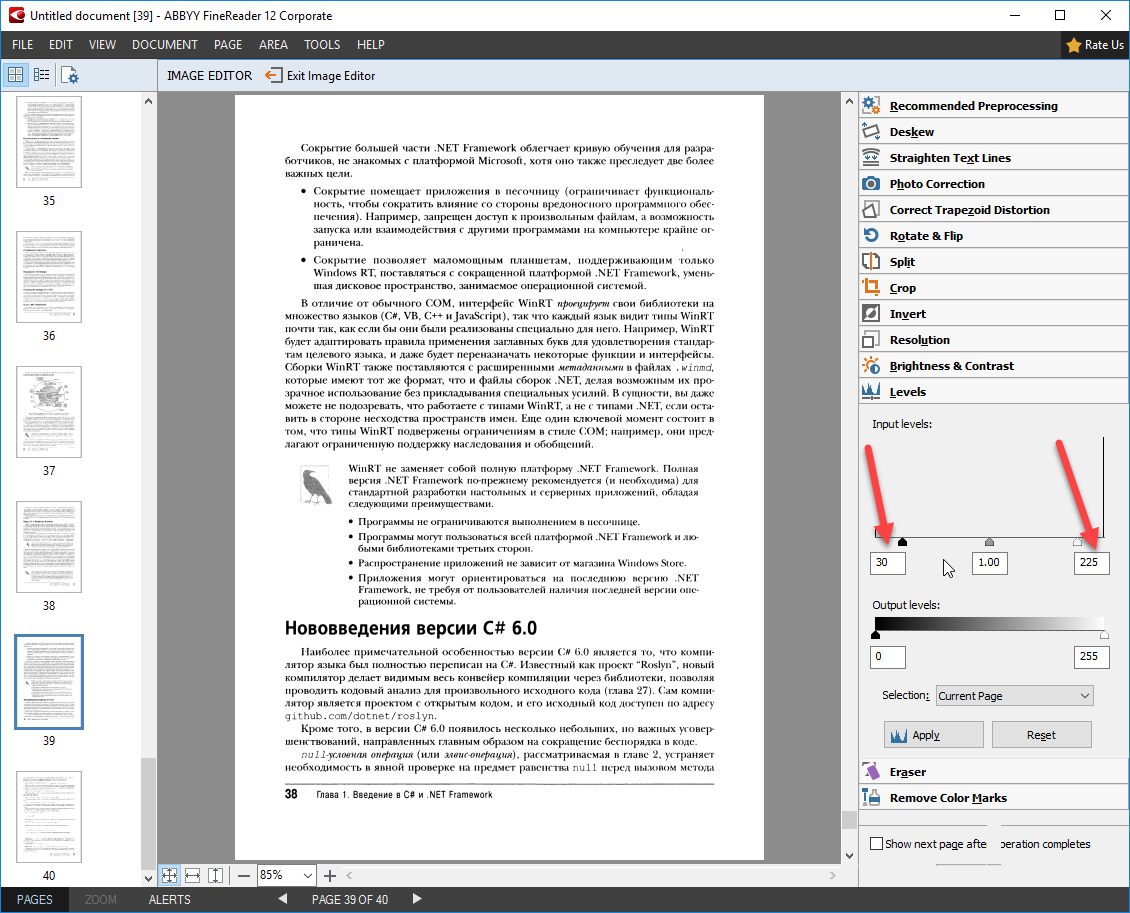The image size is (1130, 913).
Task: Switch to the ALERTS bottom tab
Action: pos(169,899)
